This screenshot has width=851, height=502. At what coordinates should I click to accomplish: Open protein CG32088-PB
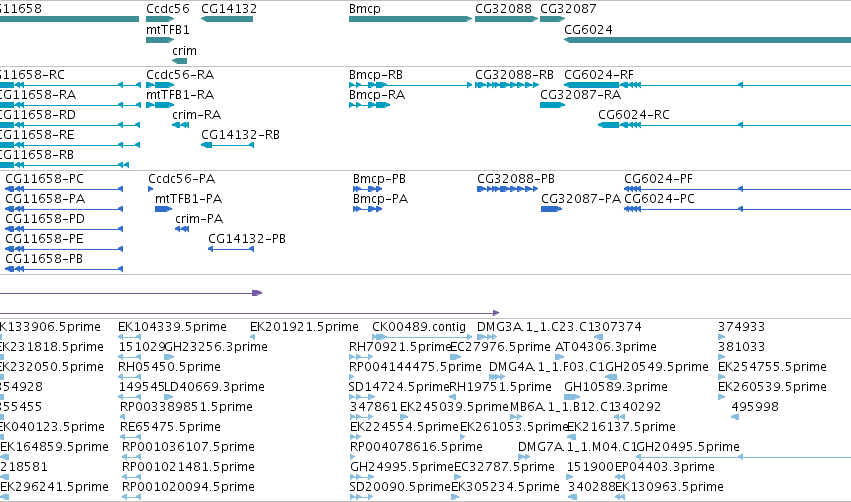(x=516, y=179)
